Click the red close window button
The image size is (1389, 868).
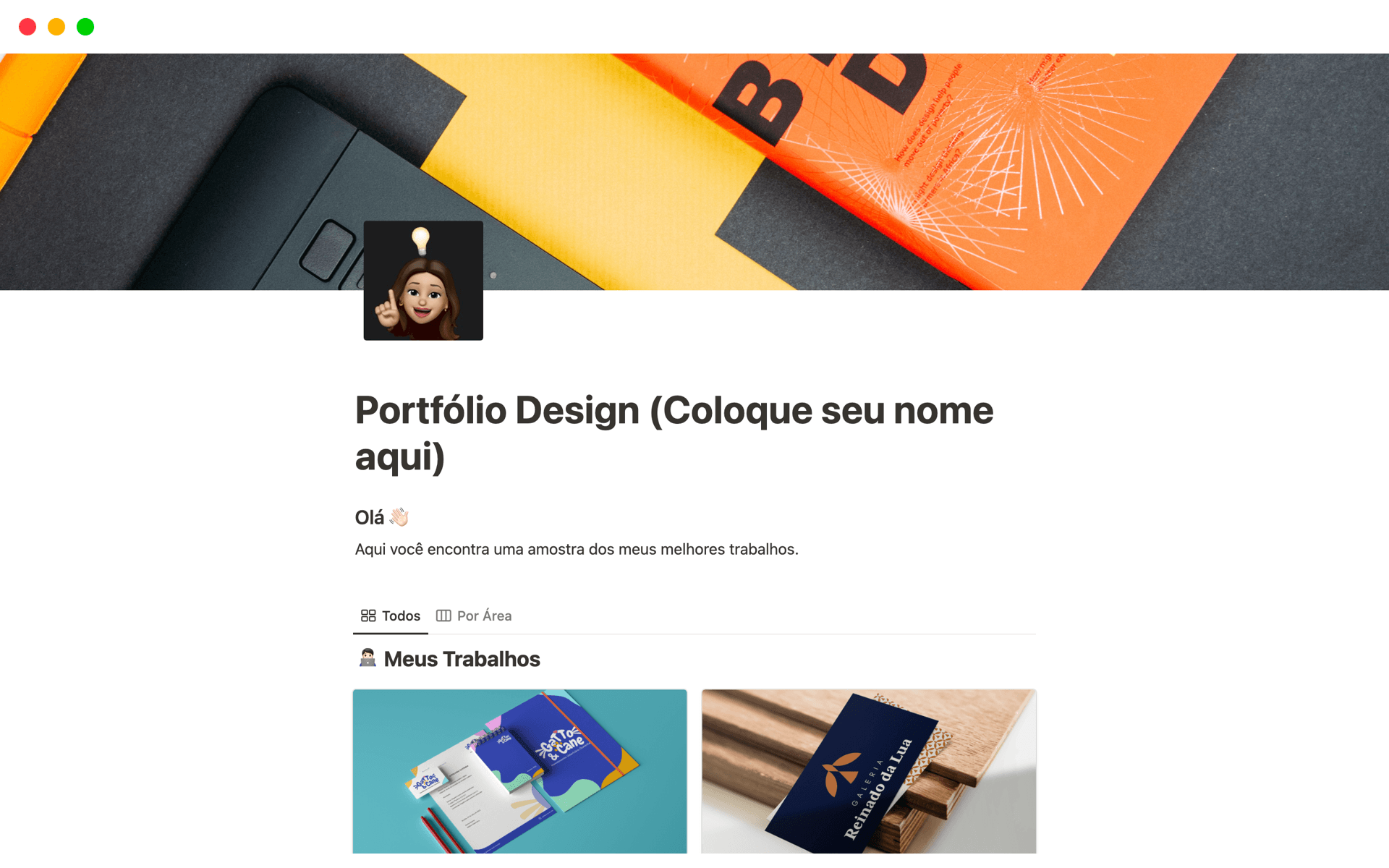pos(27,27)
